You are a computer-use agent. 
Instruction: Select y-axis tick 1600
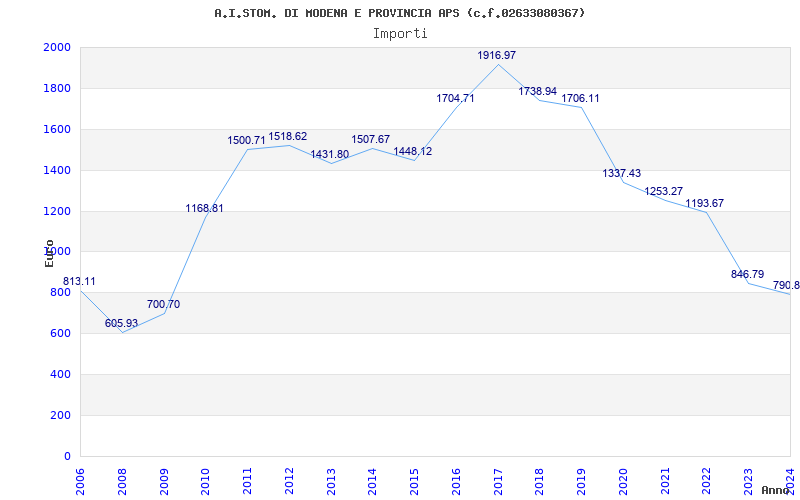(57, 130)
